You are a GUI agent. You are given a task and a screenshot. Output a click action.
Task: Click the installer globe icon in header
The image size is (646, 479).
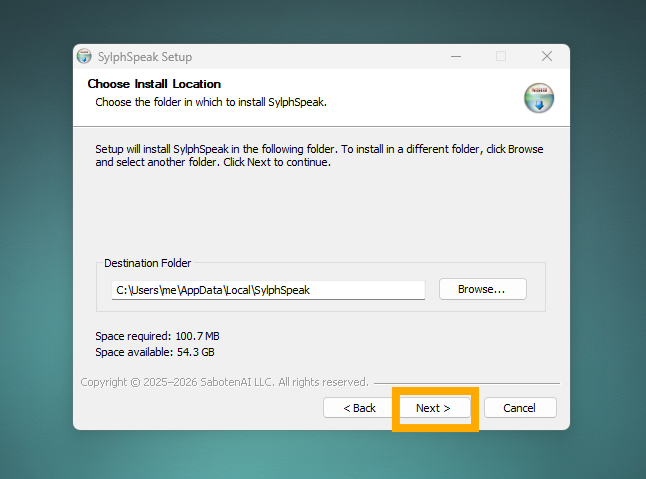tap(538, 98)
